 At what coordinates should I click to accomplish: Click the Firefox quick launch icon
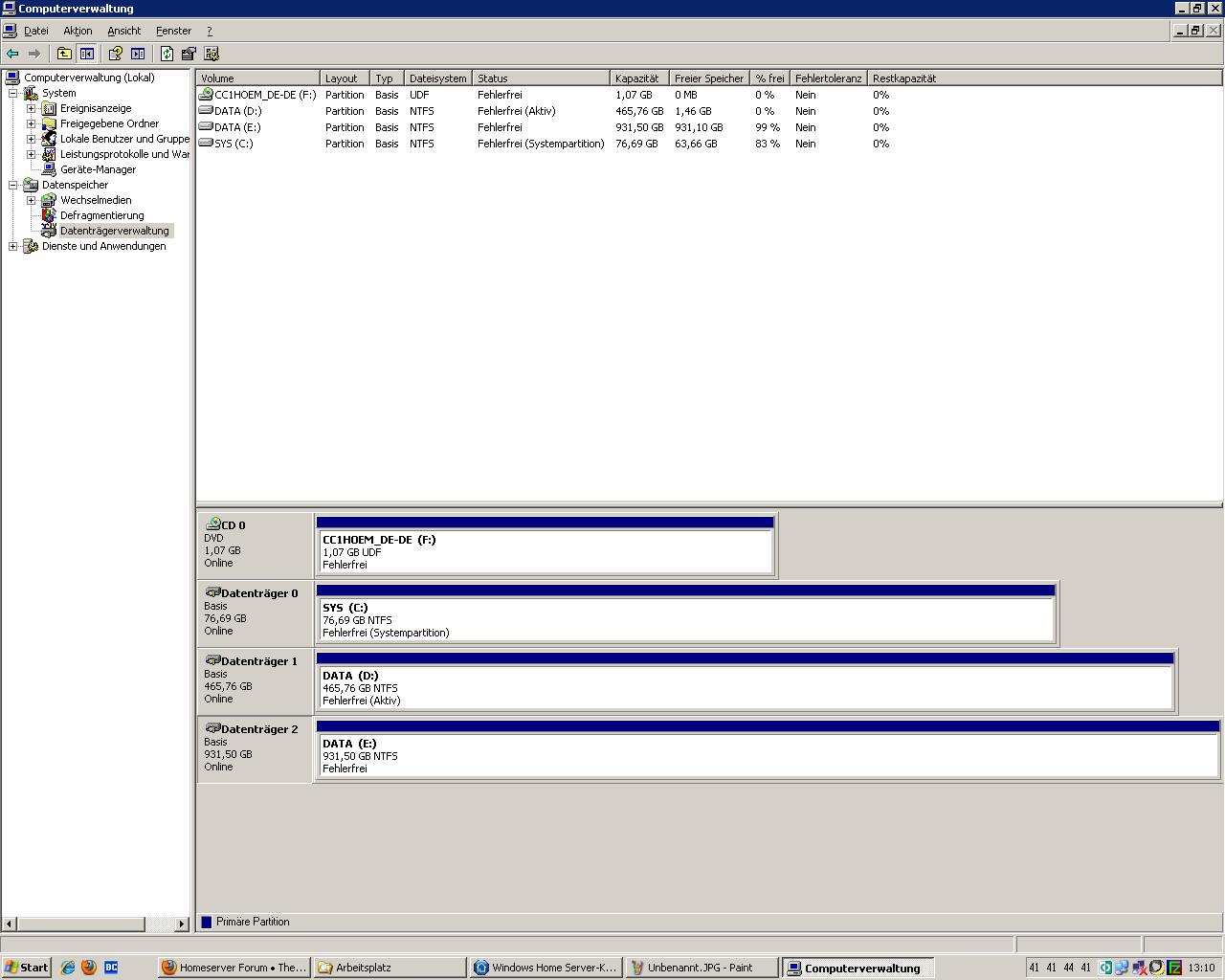tap(89, 968)
